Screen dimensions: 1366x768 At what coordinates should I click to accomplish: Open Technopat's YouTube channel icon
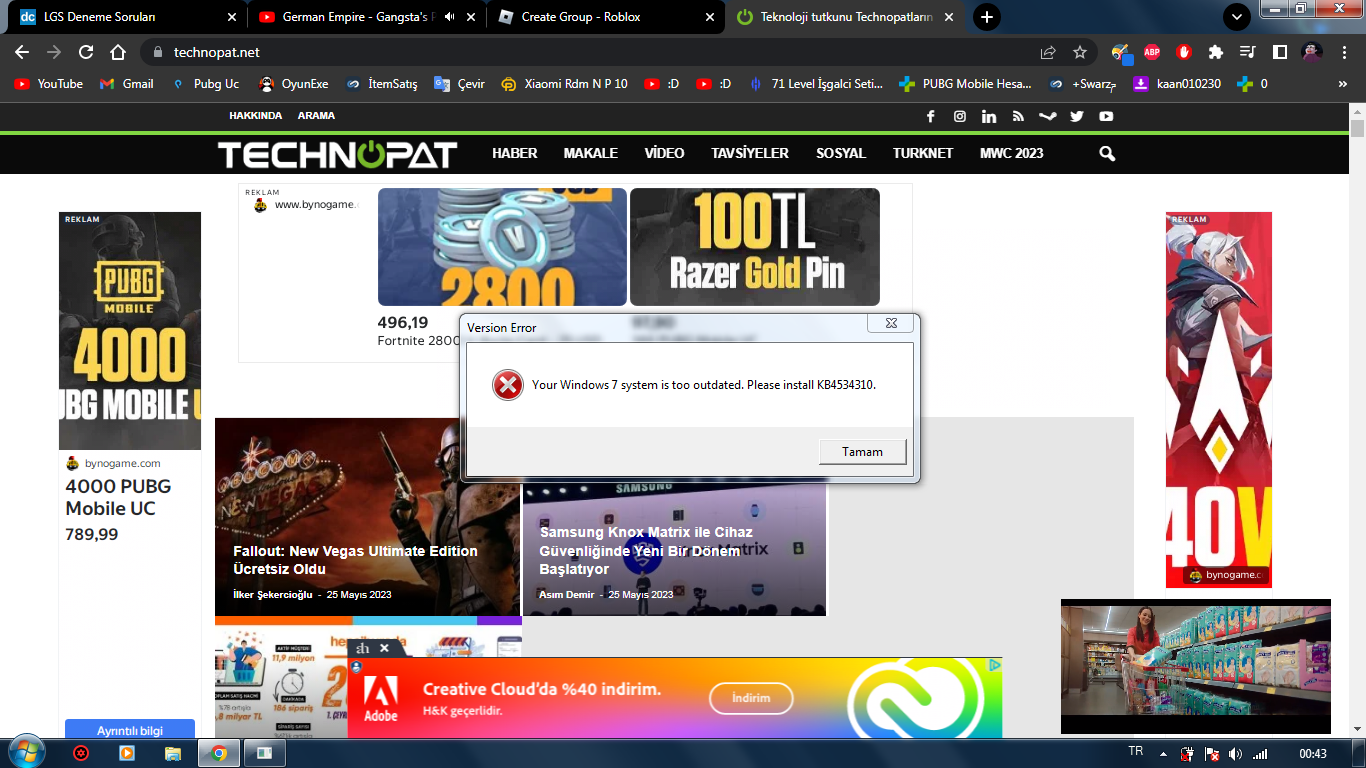click(1106, 116)
